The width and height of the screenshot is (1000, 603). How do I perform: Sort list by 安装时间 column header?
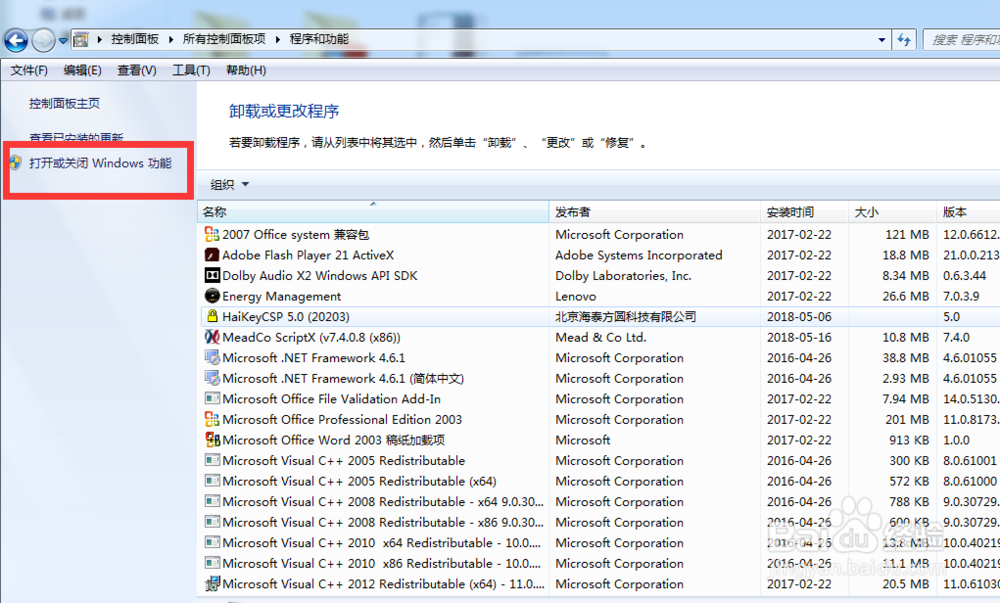pos(792,212)
